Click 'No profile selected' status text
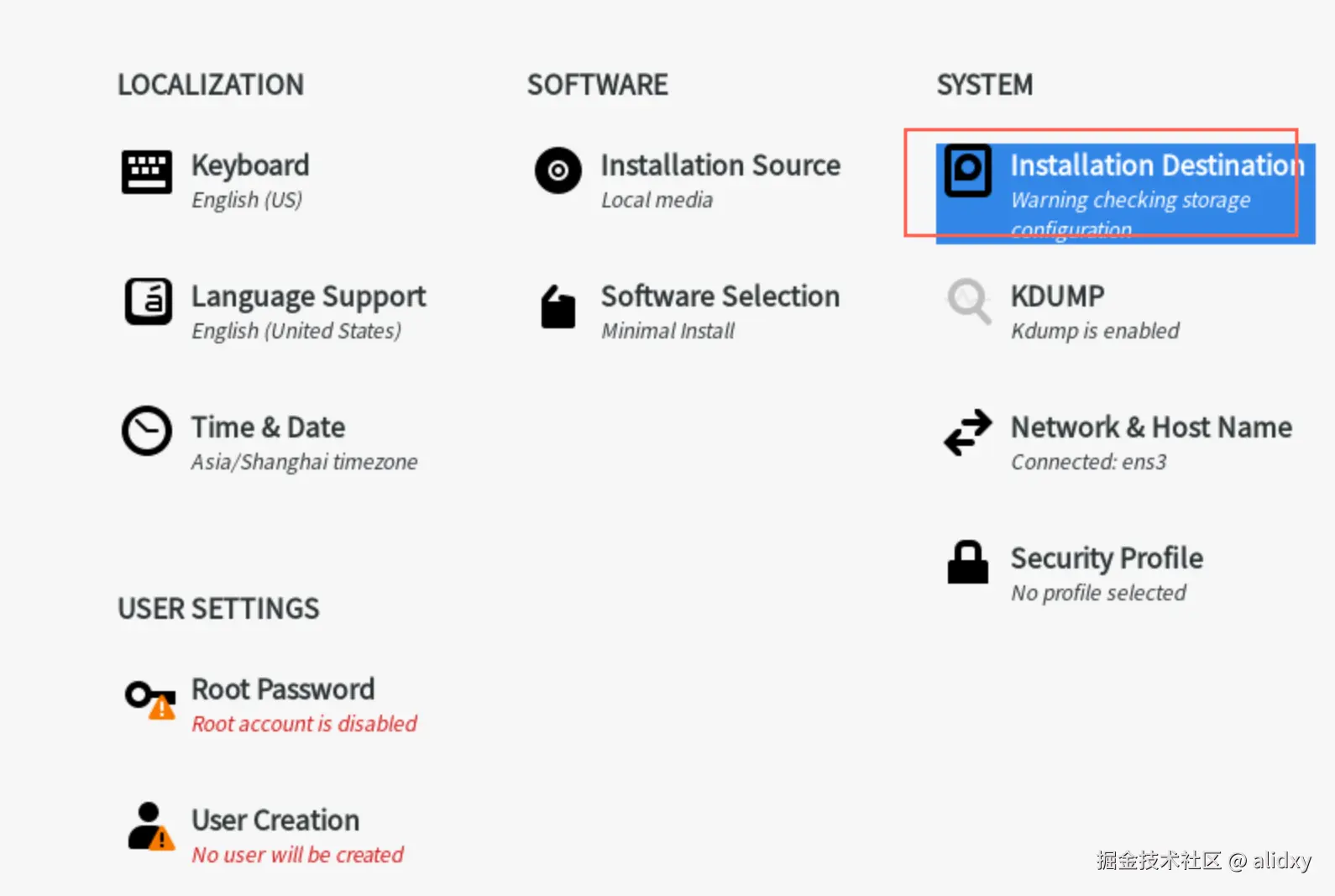The image size is (1335, 896). (1097, 593)
